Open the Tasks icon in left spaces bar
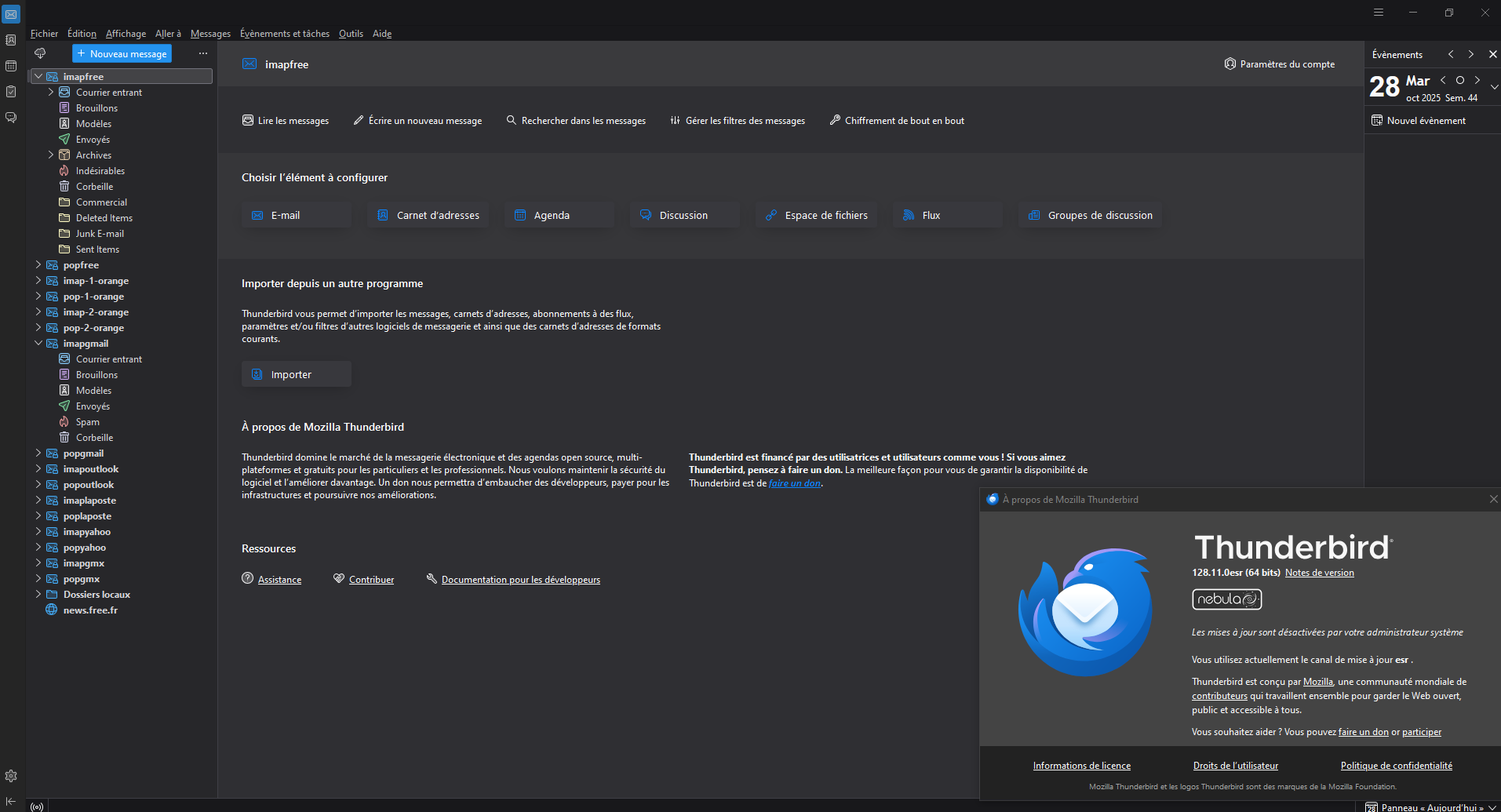 coord(11,92)
